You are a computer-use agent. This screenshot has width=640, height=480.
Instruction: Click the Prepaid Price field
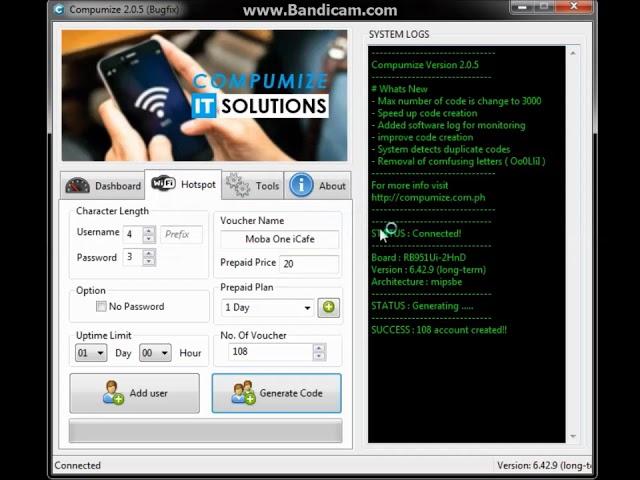click(309, 264)
